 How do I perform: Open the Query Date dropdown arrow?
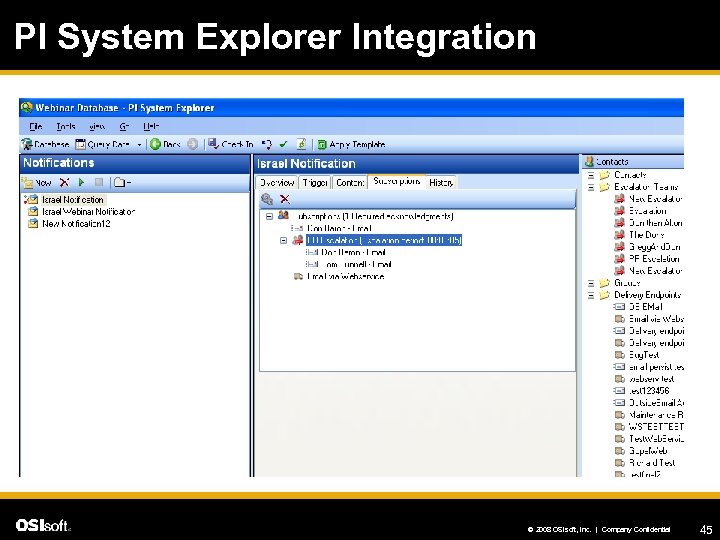(139, 145)
